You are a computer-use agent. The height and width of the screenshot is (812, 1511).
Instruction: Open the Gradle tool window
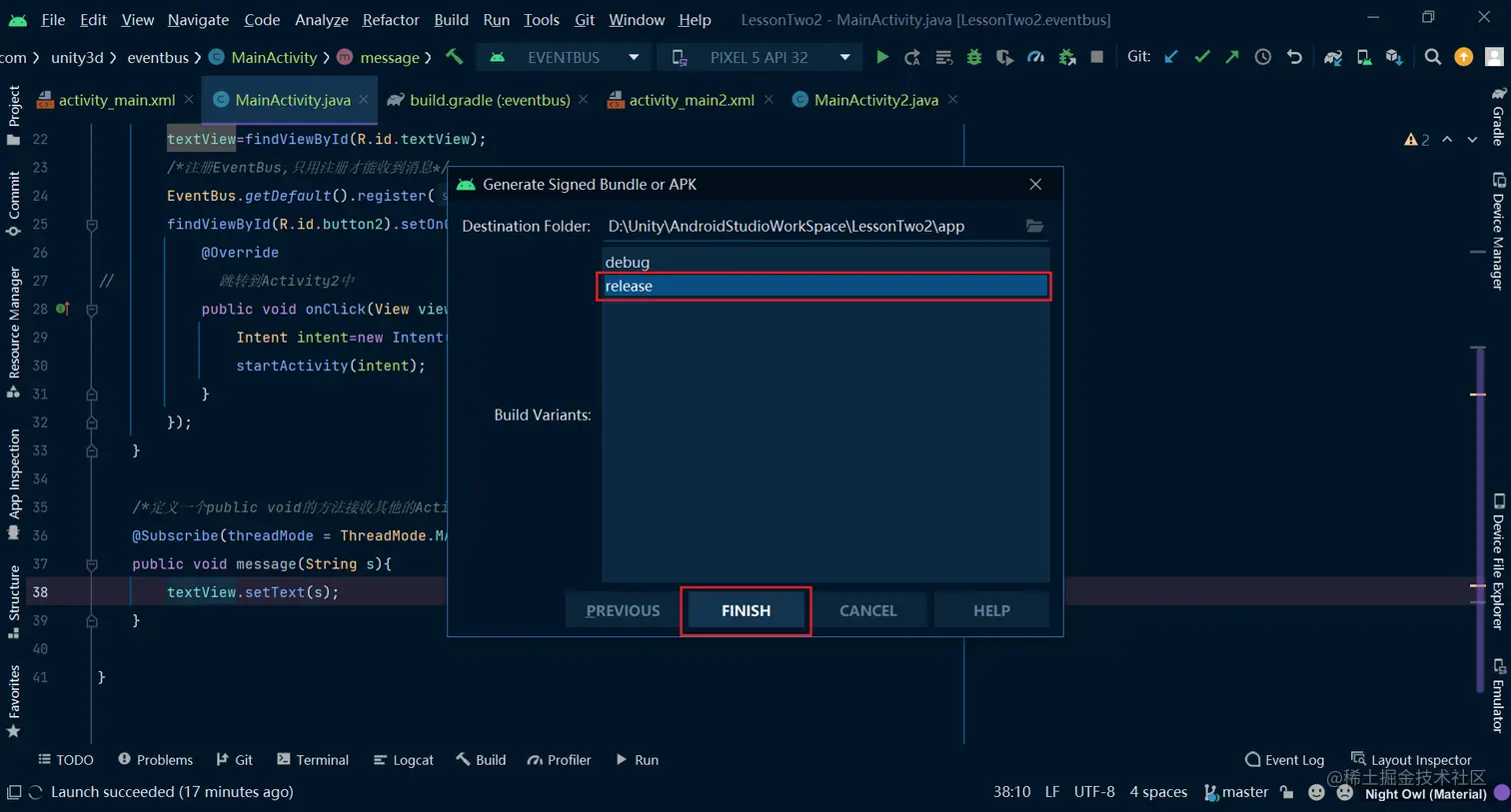(x=1498, y=116)
